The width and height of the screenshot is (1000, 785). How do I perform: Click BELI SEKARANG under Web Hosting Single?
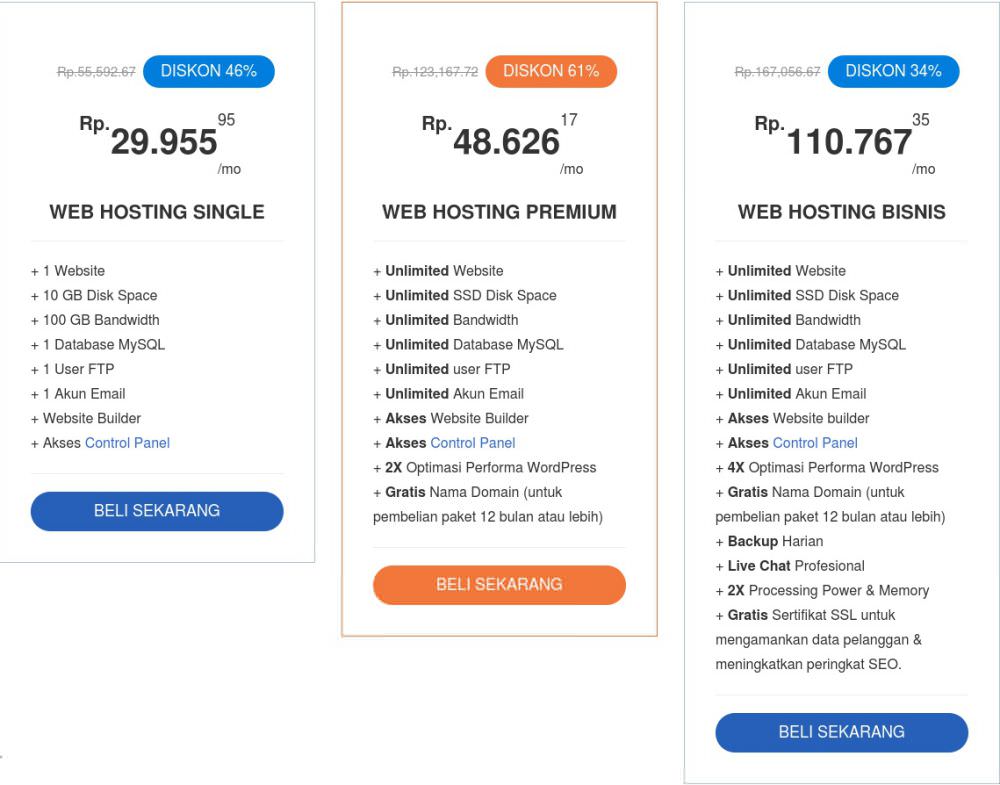(157, 511)
